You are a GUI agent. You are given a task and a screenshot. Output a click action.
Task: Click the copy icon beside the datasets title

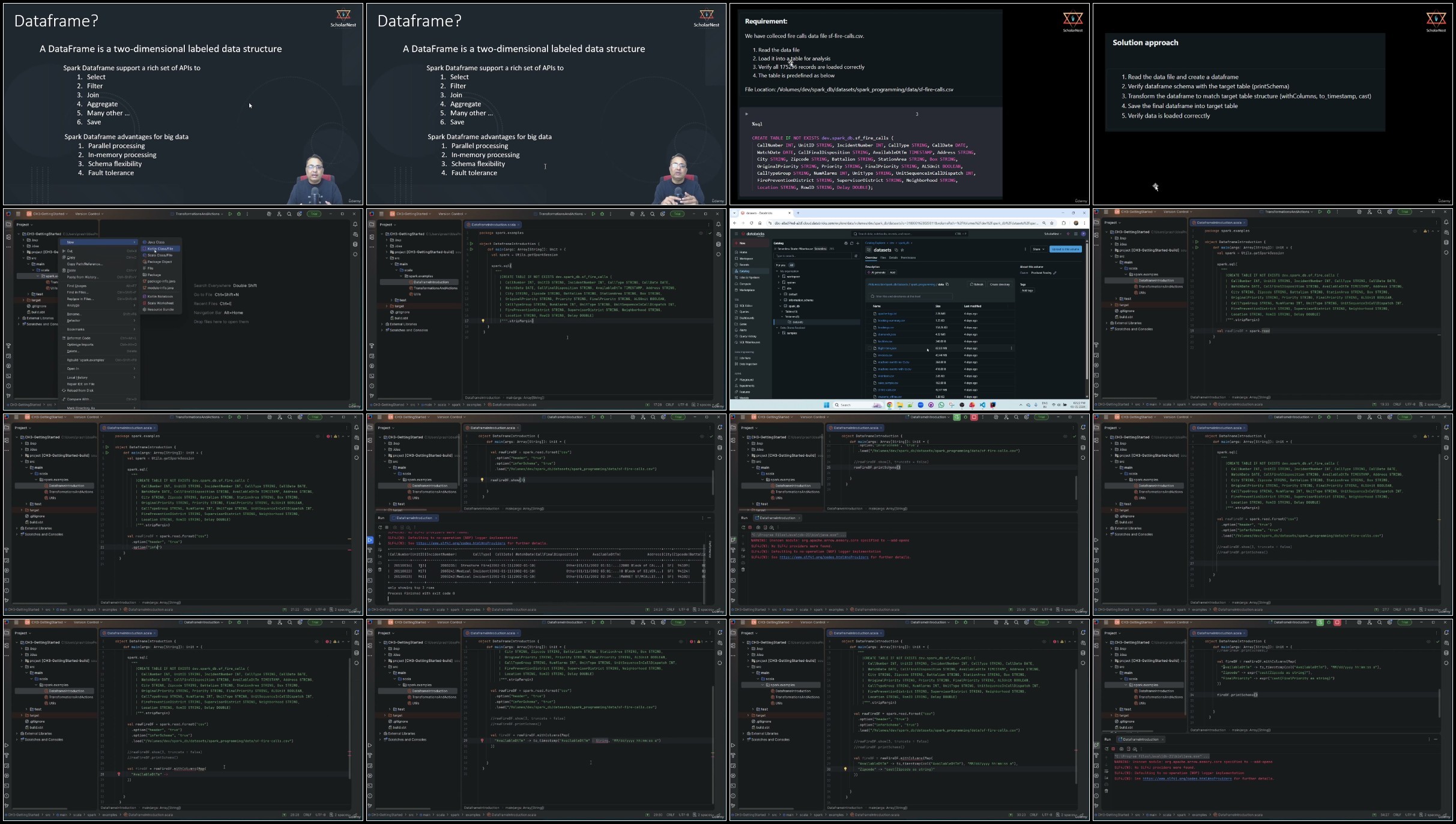tap(896, 250)
